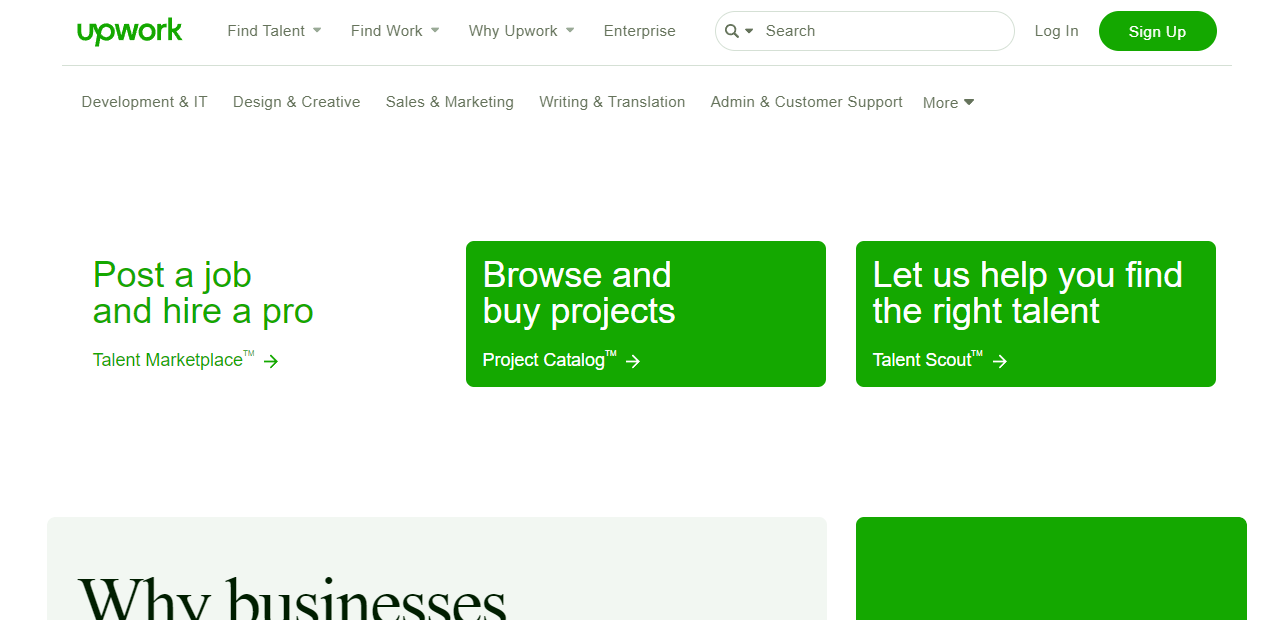
Task: Select the Writing & Translation category
Action: pyautogui.click(x=612, y=102)
